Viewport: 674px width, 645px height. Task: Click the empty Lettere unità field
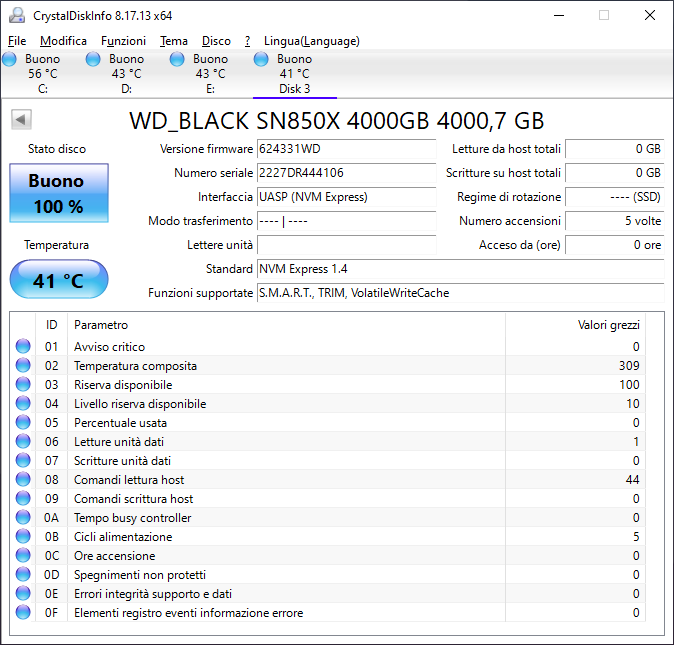(x=346, y=245)
